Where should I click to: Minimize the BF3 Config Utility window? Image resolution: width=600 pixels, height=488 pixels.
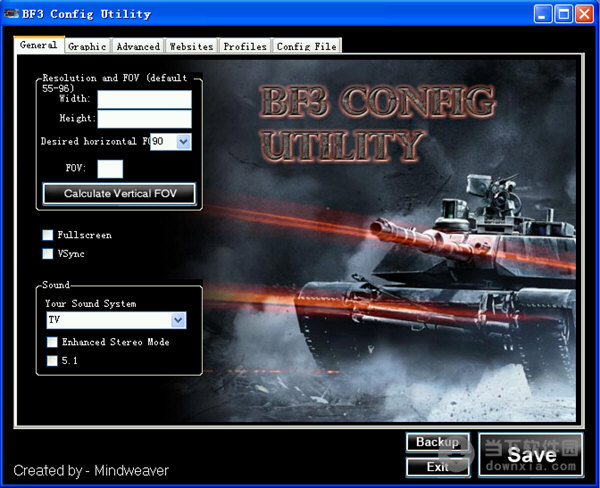click(543, 14)
